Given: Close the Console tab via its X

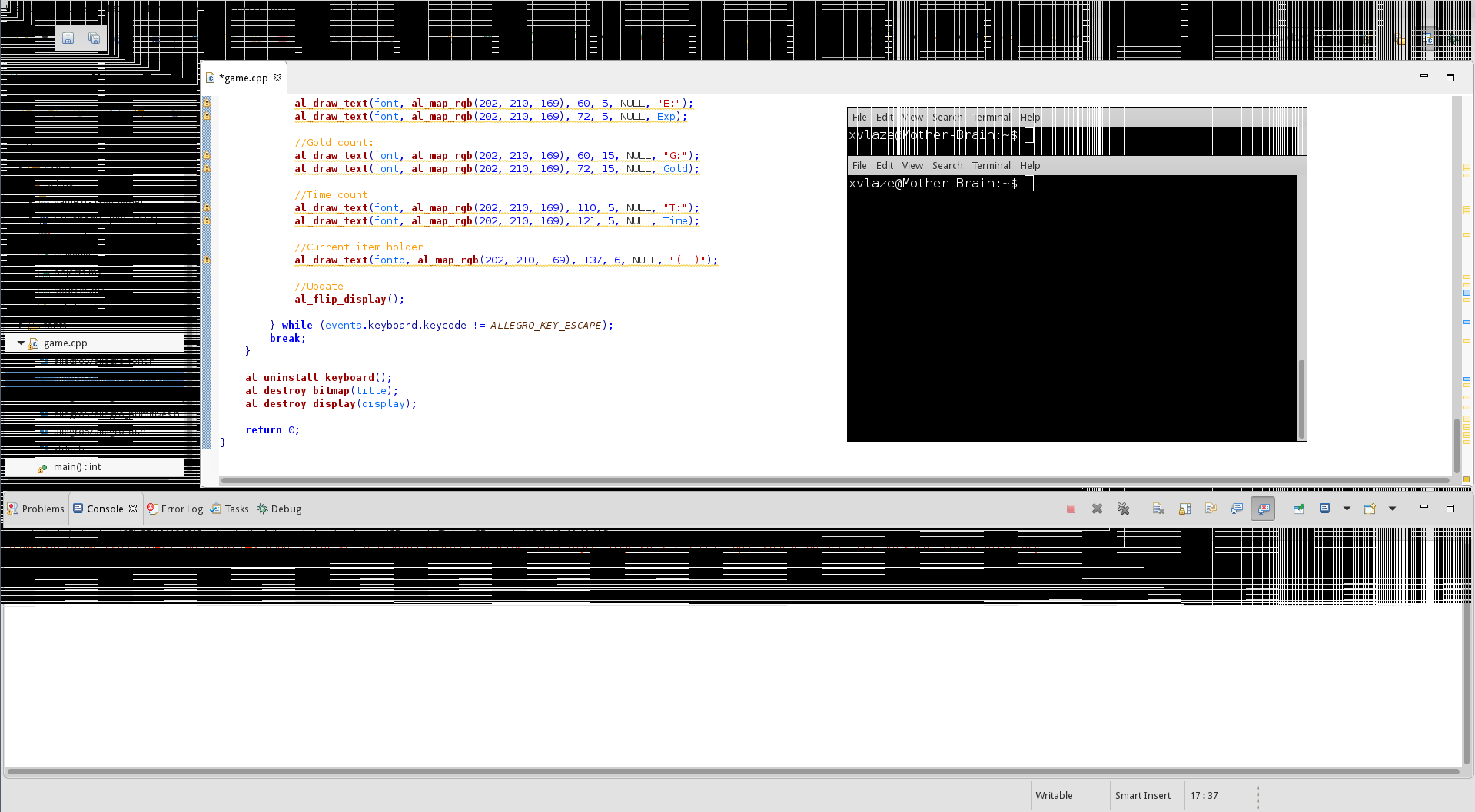Looking at the screenshot, I should pyautogui.click(x=133, y=509).
